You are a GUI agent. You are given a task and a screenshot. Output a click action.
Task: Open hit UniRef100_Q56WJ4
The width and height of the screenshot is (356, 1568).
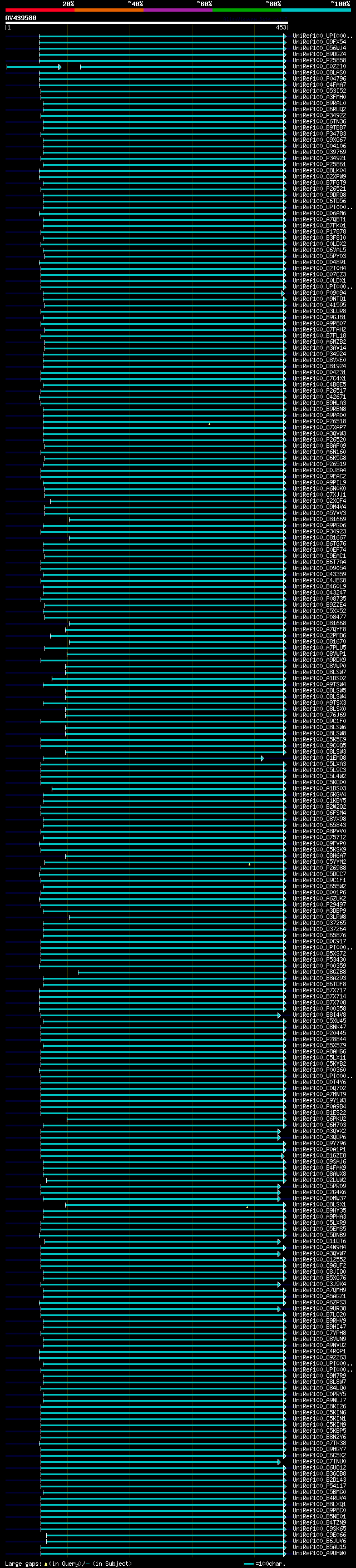coord(319,48)
